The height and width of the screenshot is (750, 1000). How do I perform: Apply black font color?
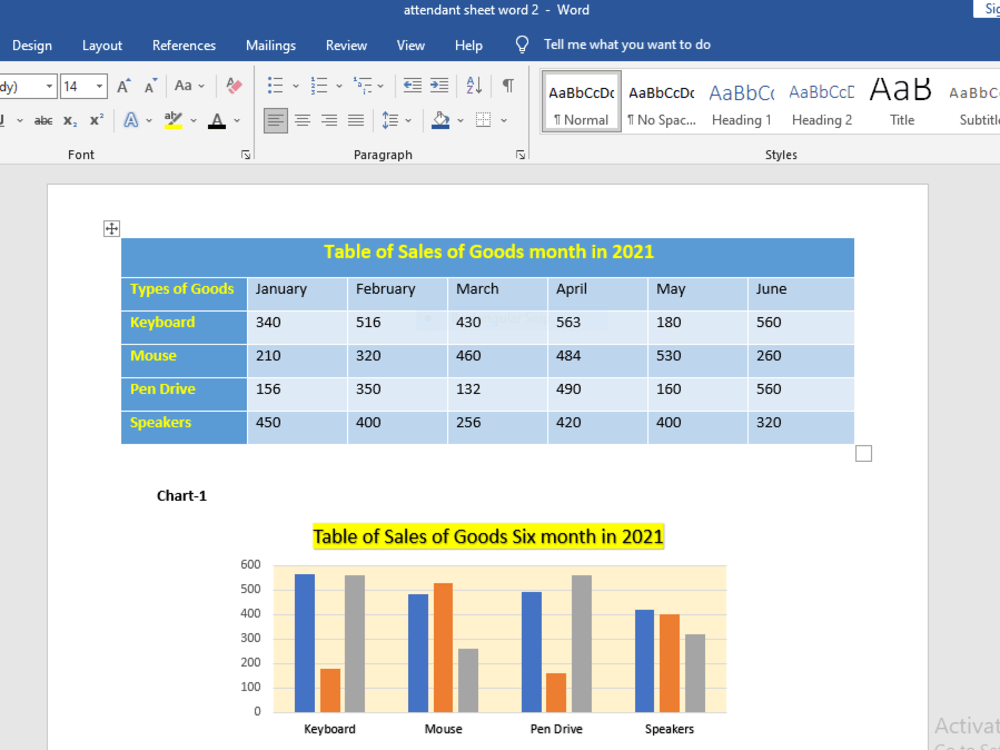[217, 121]
